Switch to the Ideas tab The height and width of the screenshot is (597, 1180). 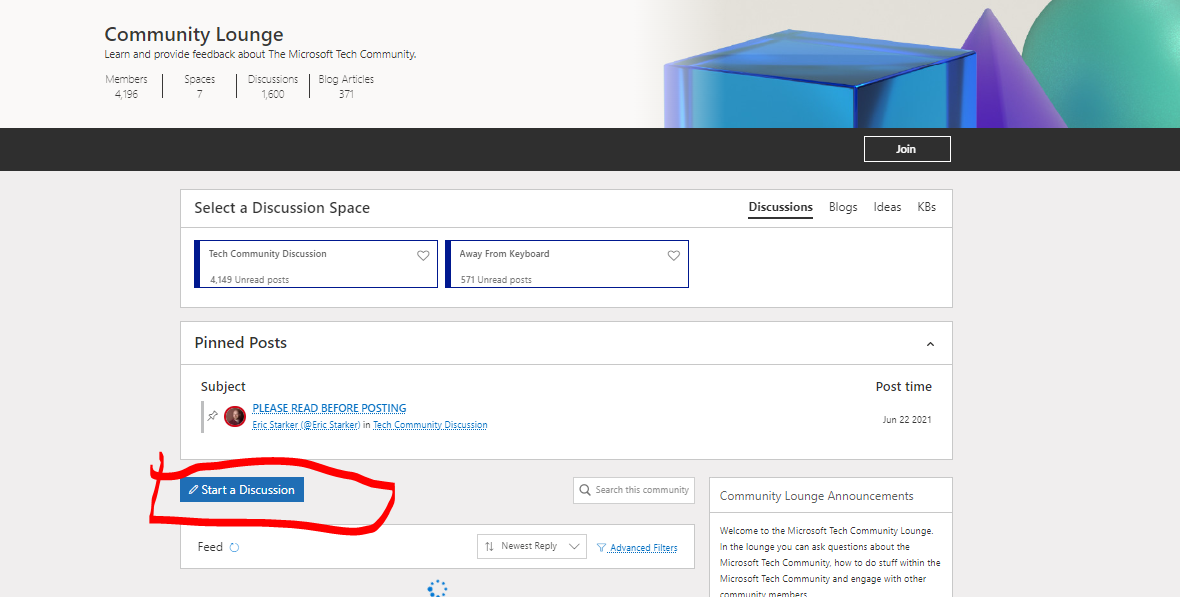887,207
